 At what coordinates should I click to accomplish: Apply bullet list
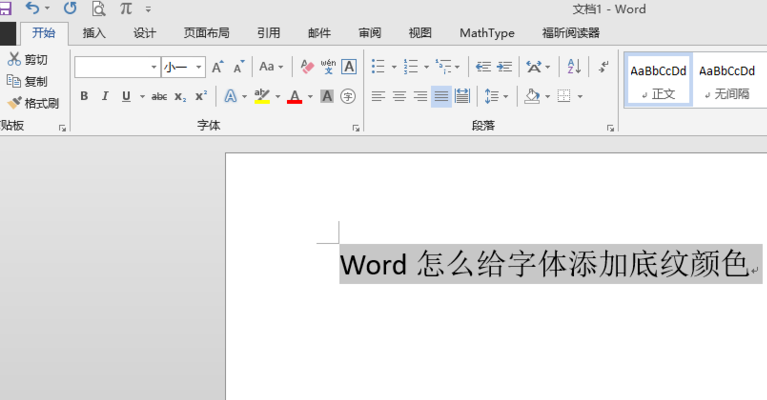(378, 67)
